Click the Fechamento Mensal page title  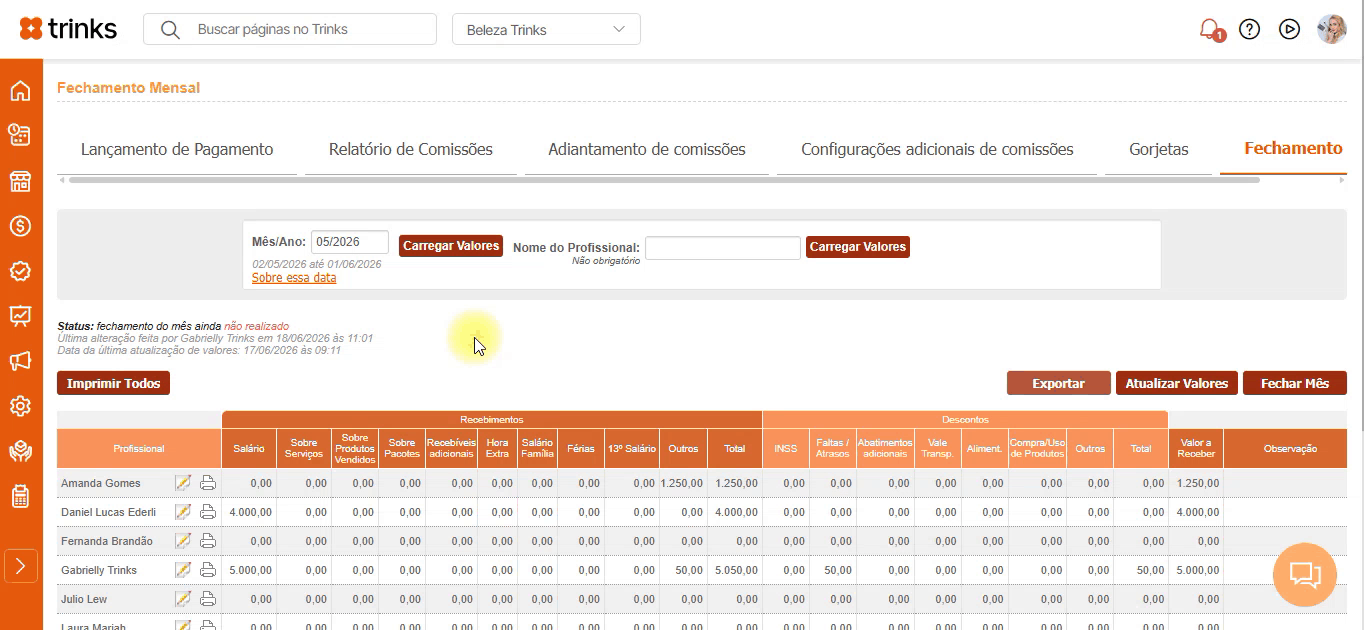pyautogui.click(x=128, y=88)
